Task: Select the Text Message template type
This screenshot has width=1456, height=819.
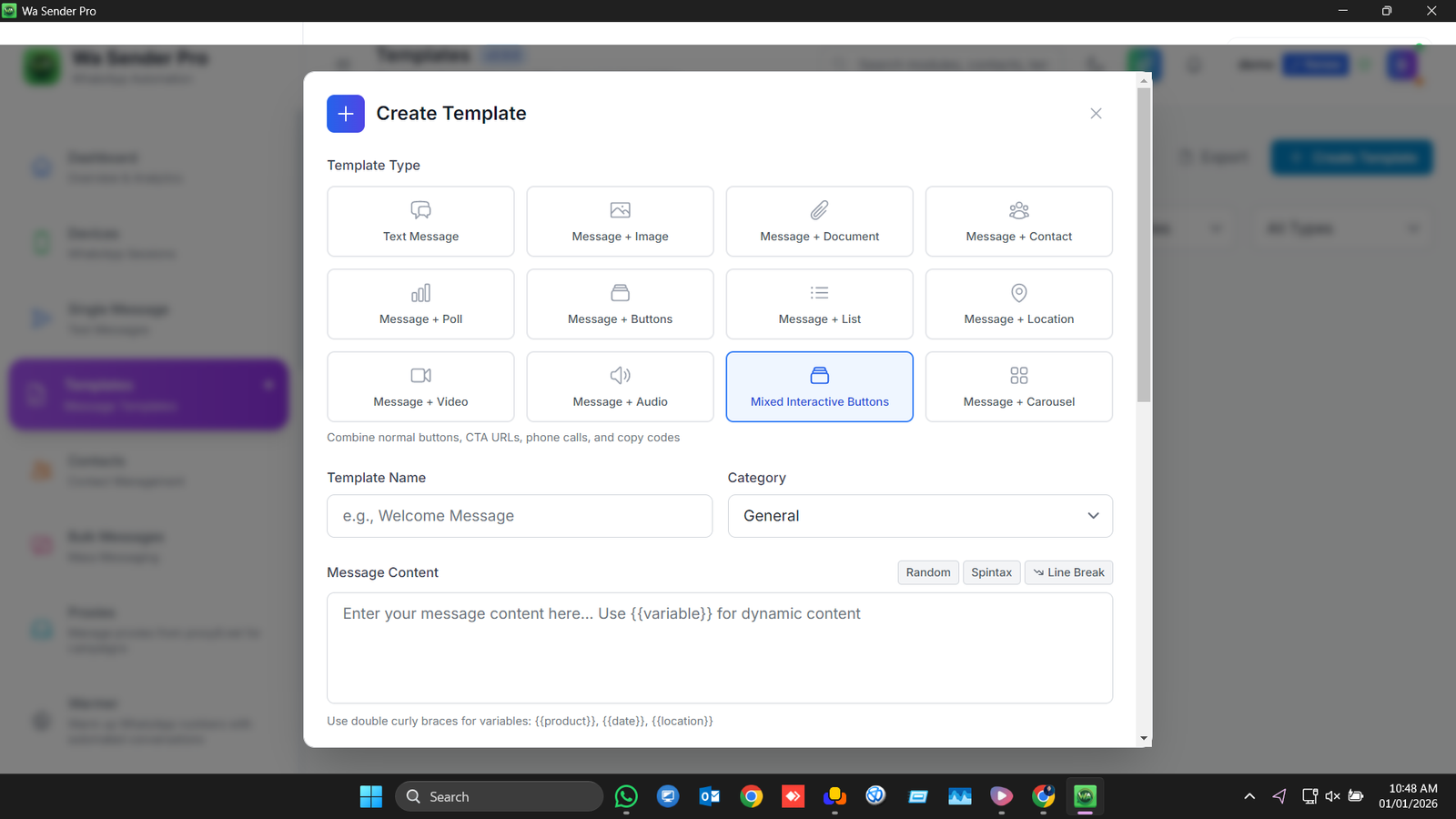Action: point(420,221)
